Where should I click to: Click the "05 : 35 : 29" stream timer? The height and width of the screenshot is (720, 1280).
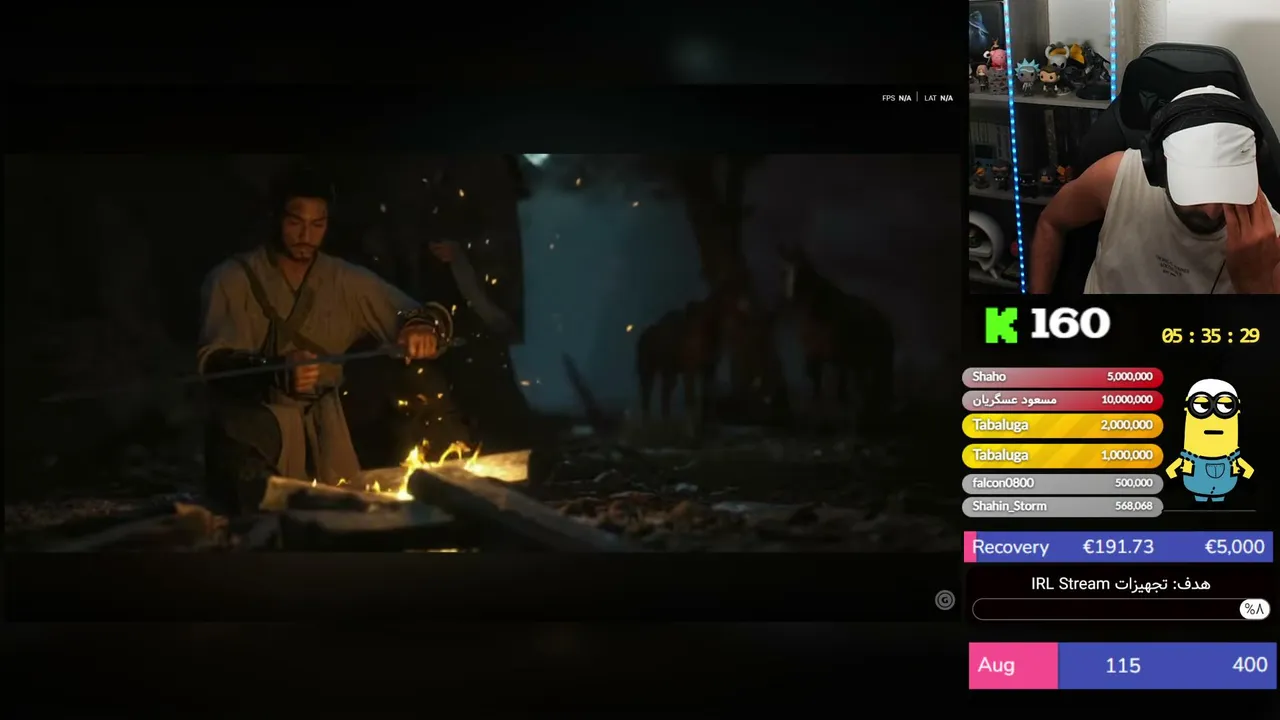click(1210, 336)
